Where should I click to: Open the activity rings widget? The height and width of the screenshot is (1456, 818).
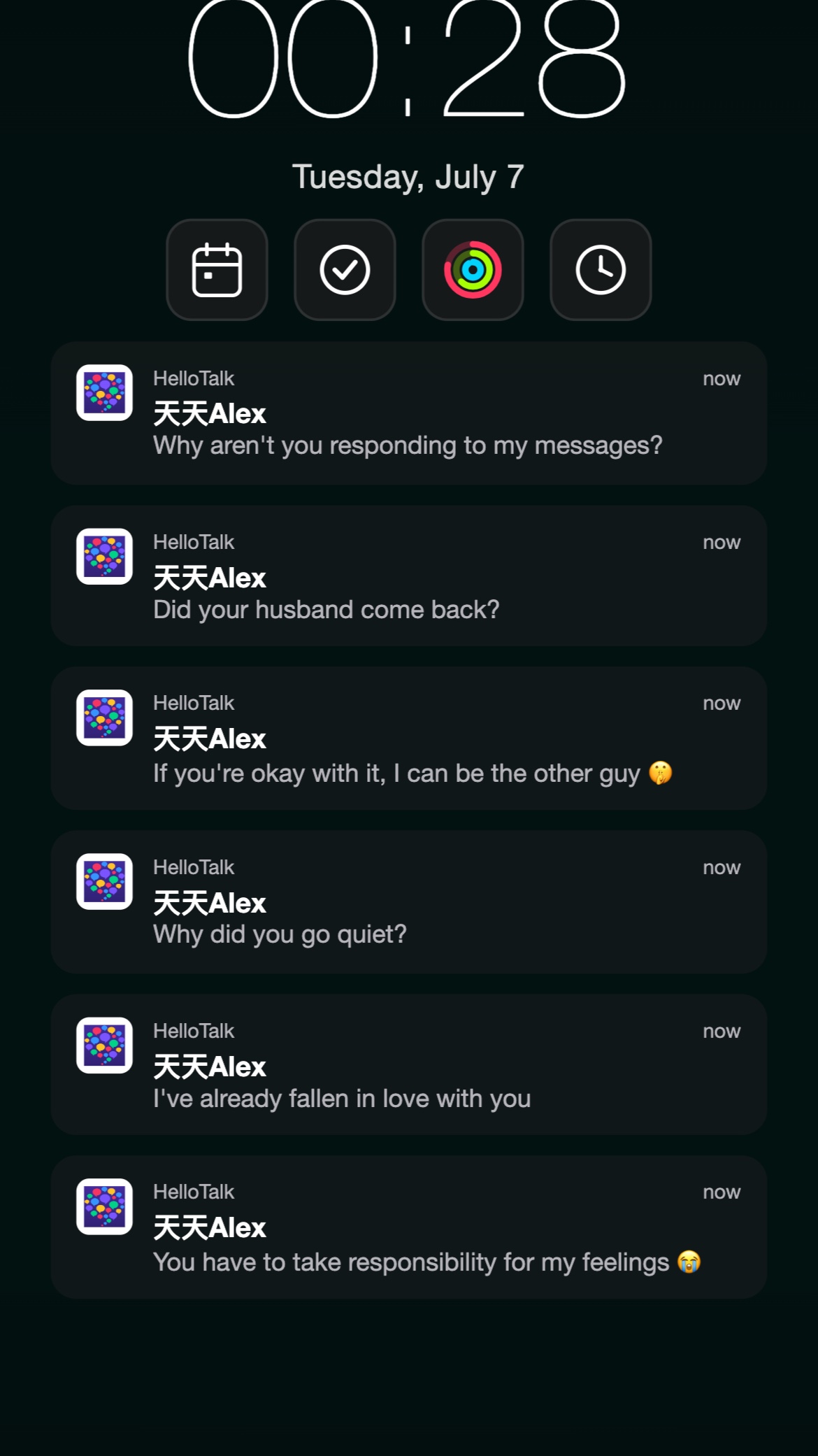tap(473, 270)
